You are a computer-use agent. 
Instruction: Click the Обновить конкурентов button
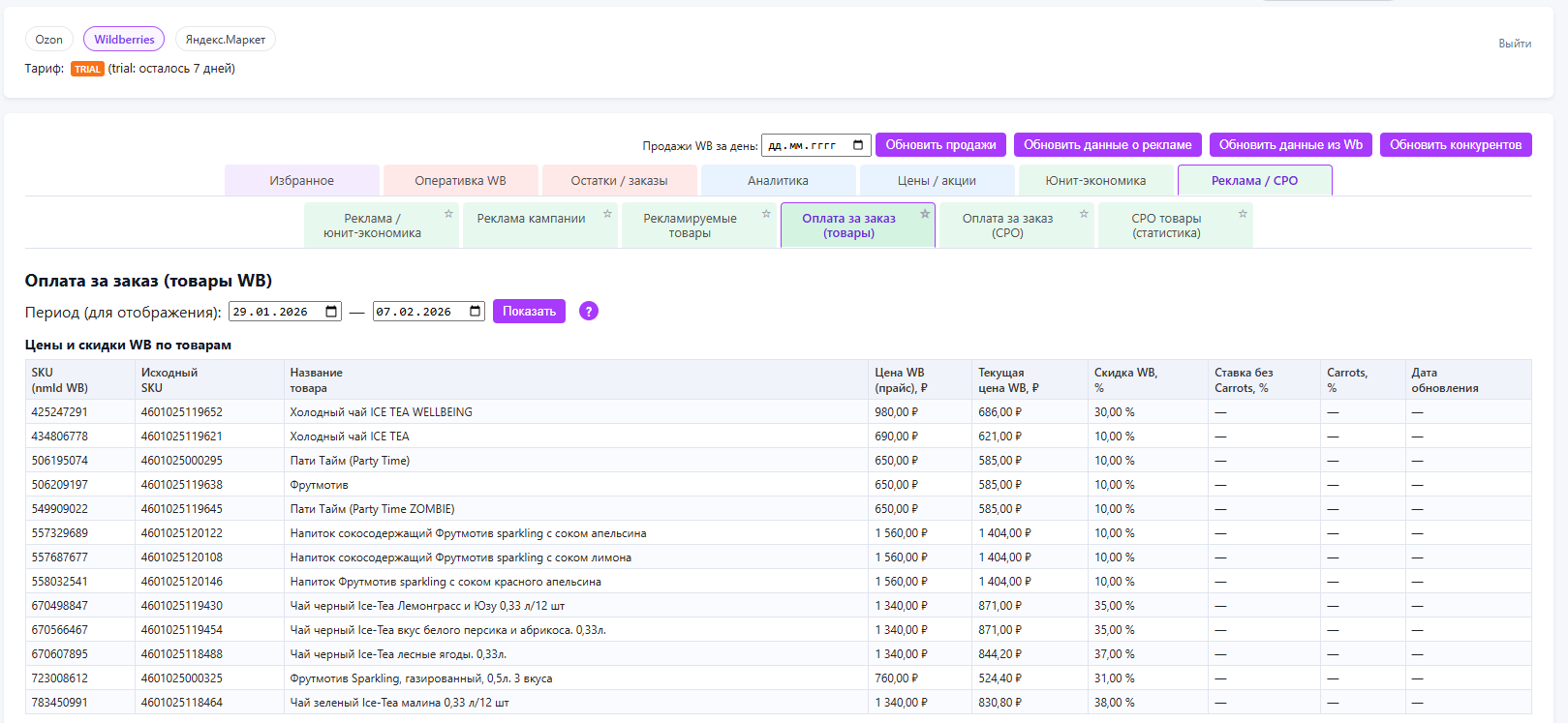click(1456, 145)
